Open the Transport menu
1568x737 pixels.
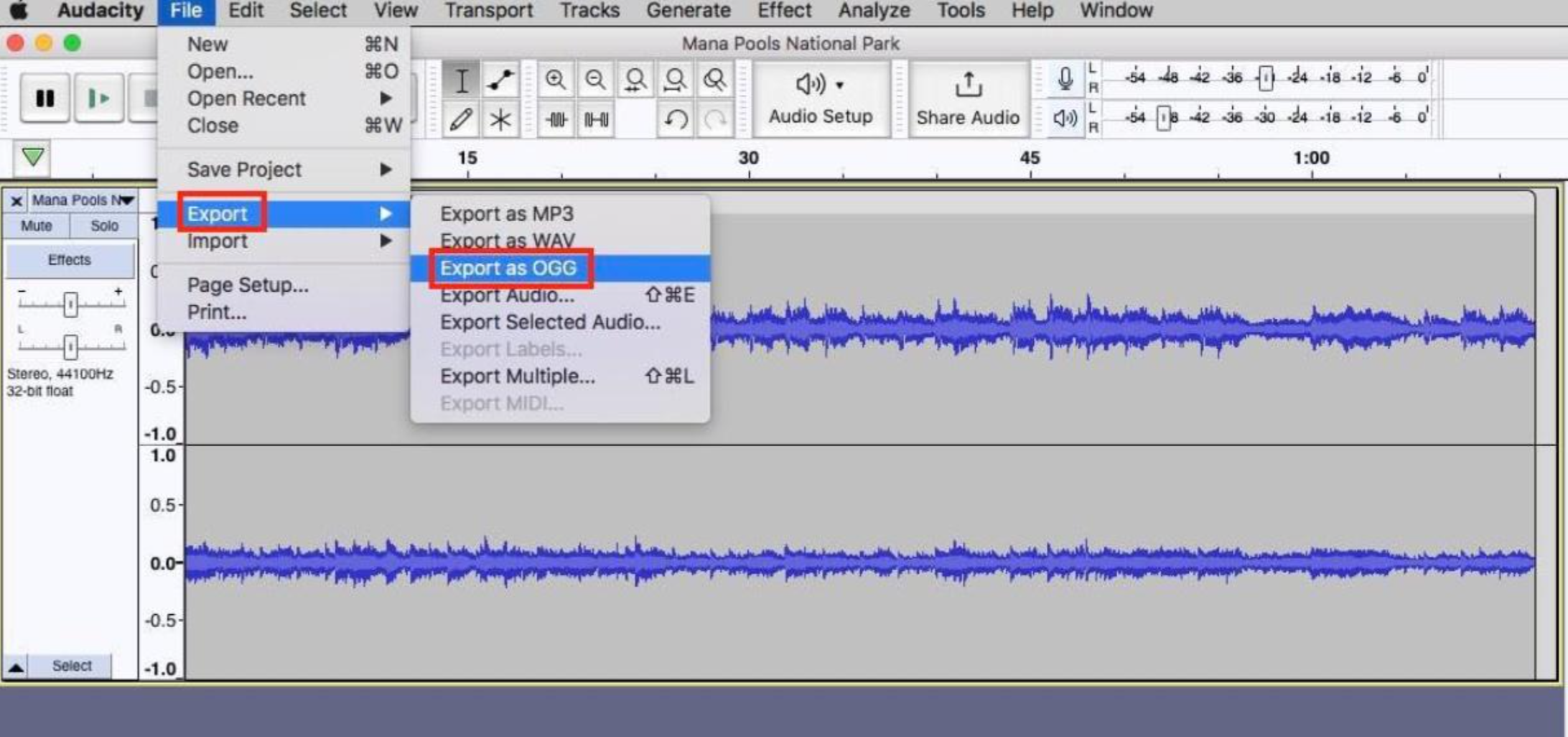tap(488, 11)
